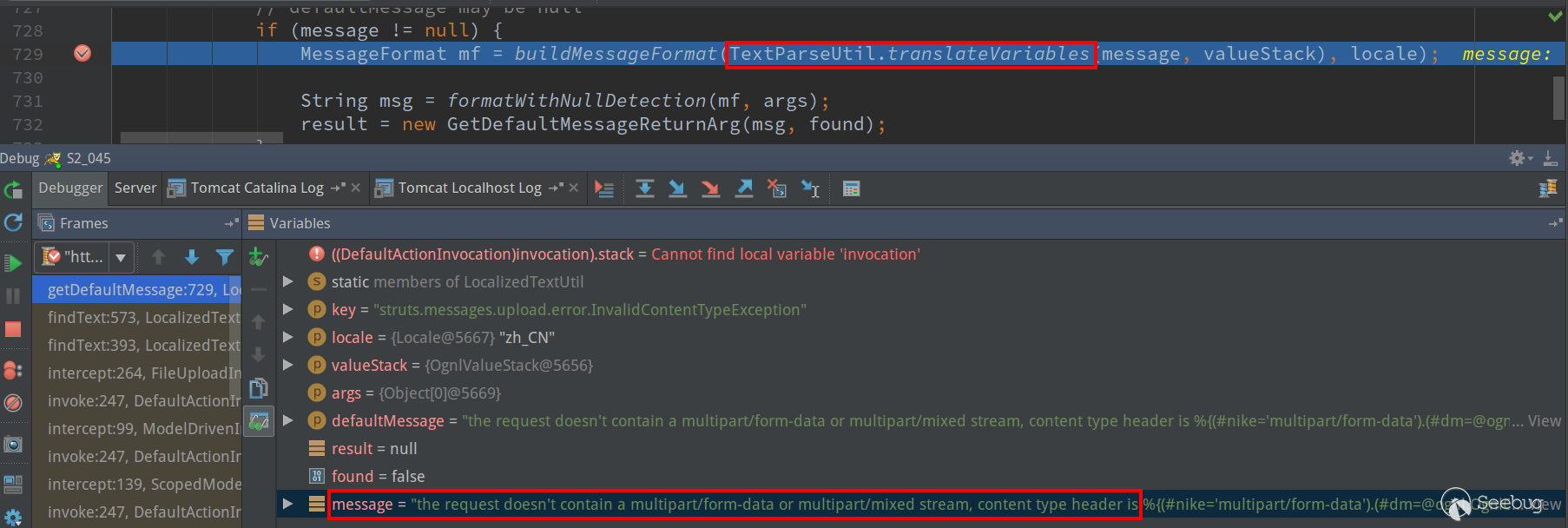
Task: Select frame intercept:139, ScopedMode
Action: coord(137,485)
